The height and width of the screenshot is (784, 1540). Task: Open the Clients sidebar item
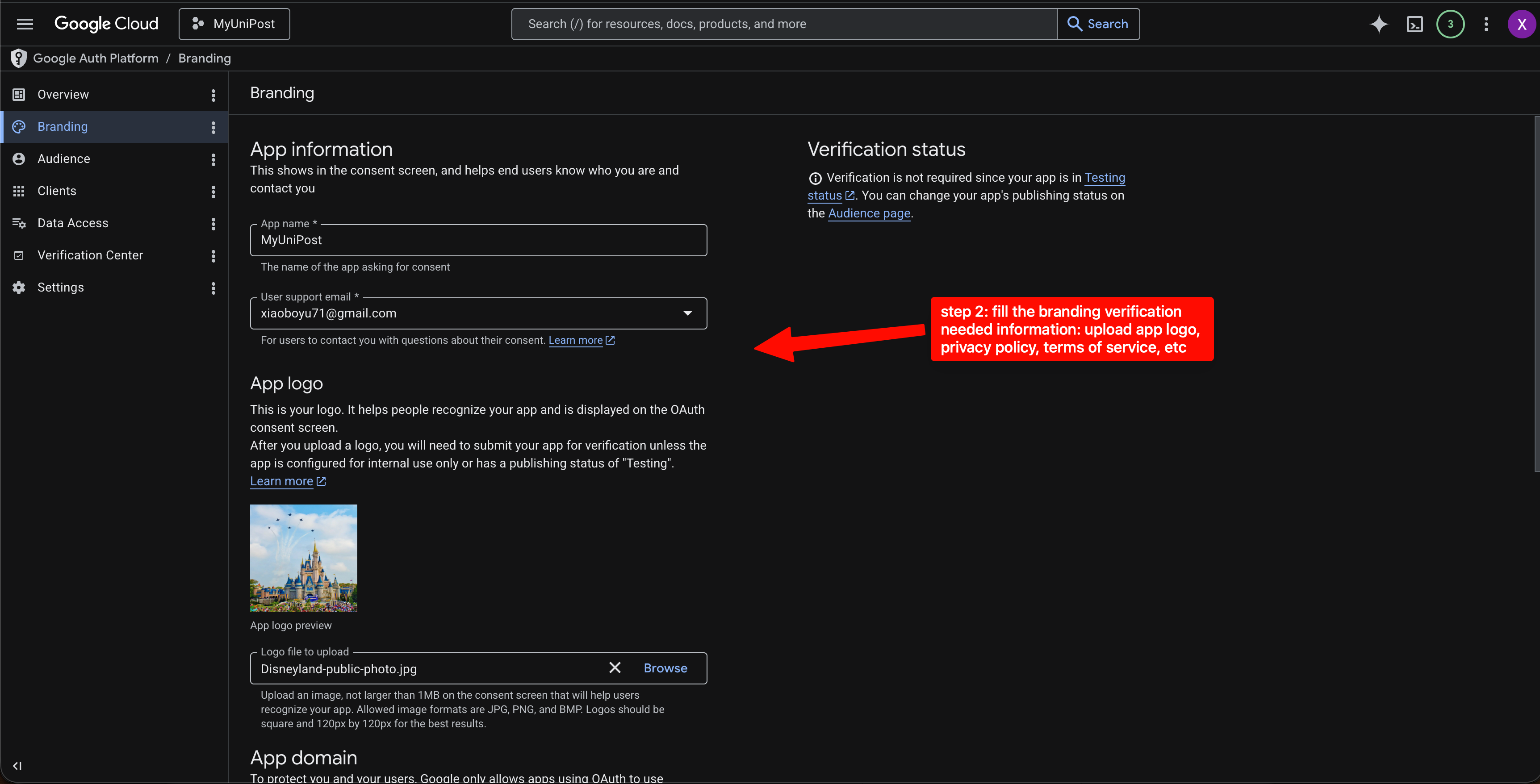[x=113, y=191]
